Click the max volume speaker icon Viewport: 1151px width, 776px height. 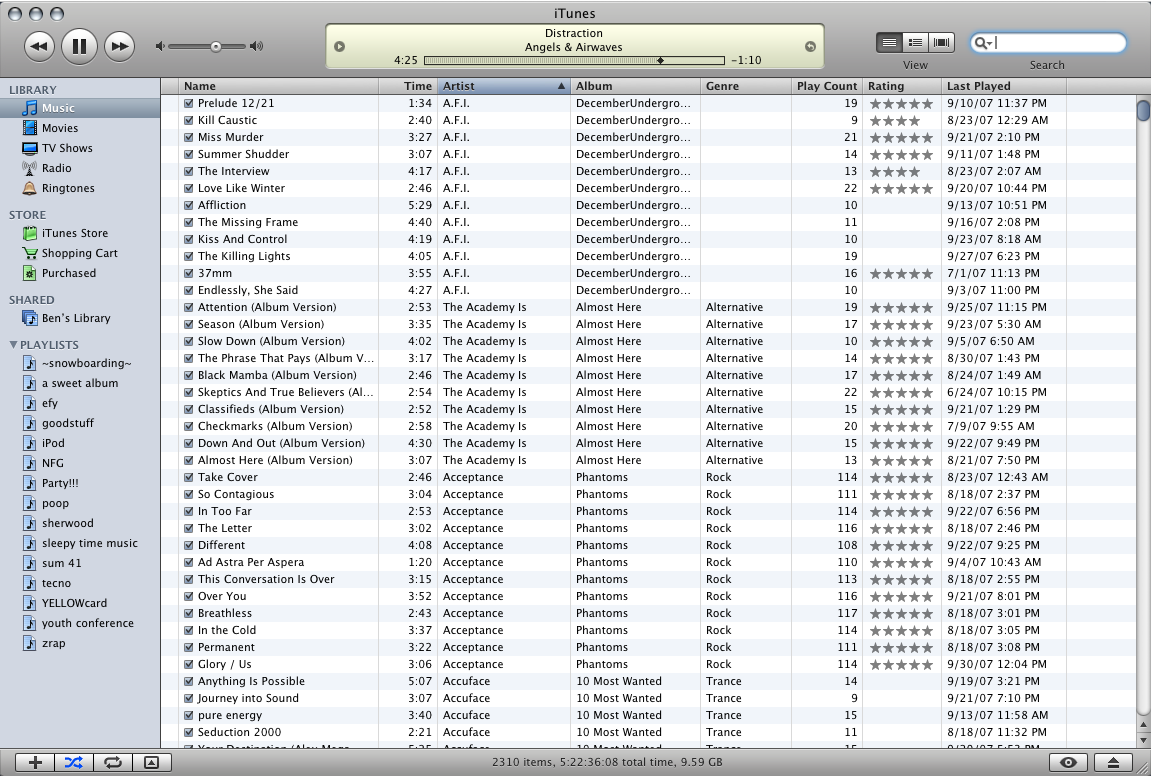256,46
